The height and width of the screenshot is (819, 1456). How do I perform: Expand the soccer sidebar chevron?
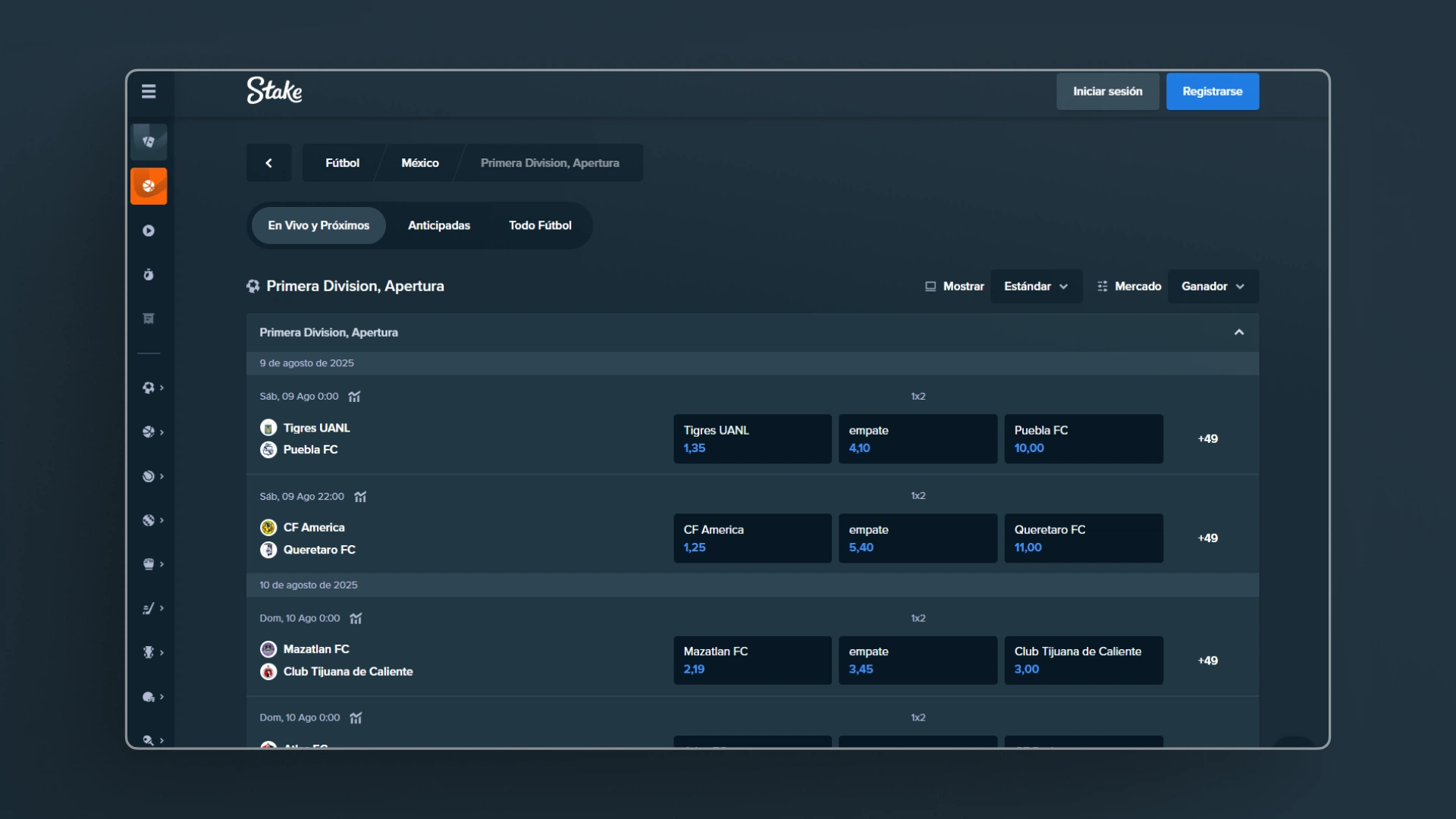pos(162,388)
